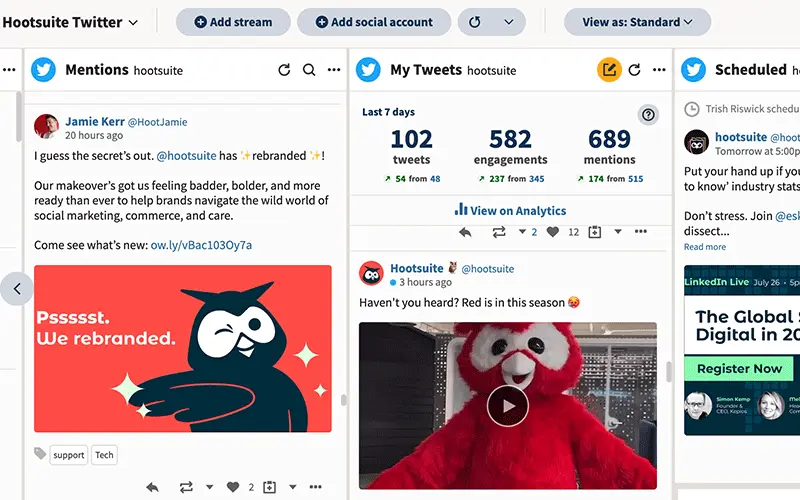Image resolution: width=800 pixels, height=500 pixels.
Task: Click the Jamie Kerr name link
Action: (x=95, y=121)
